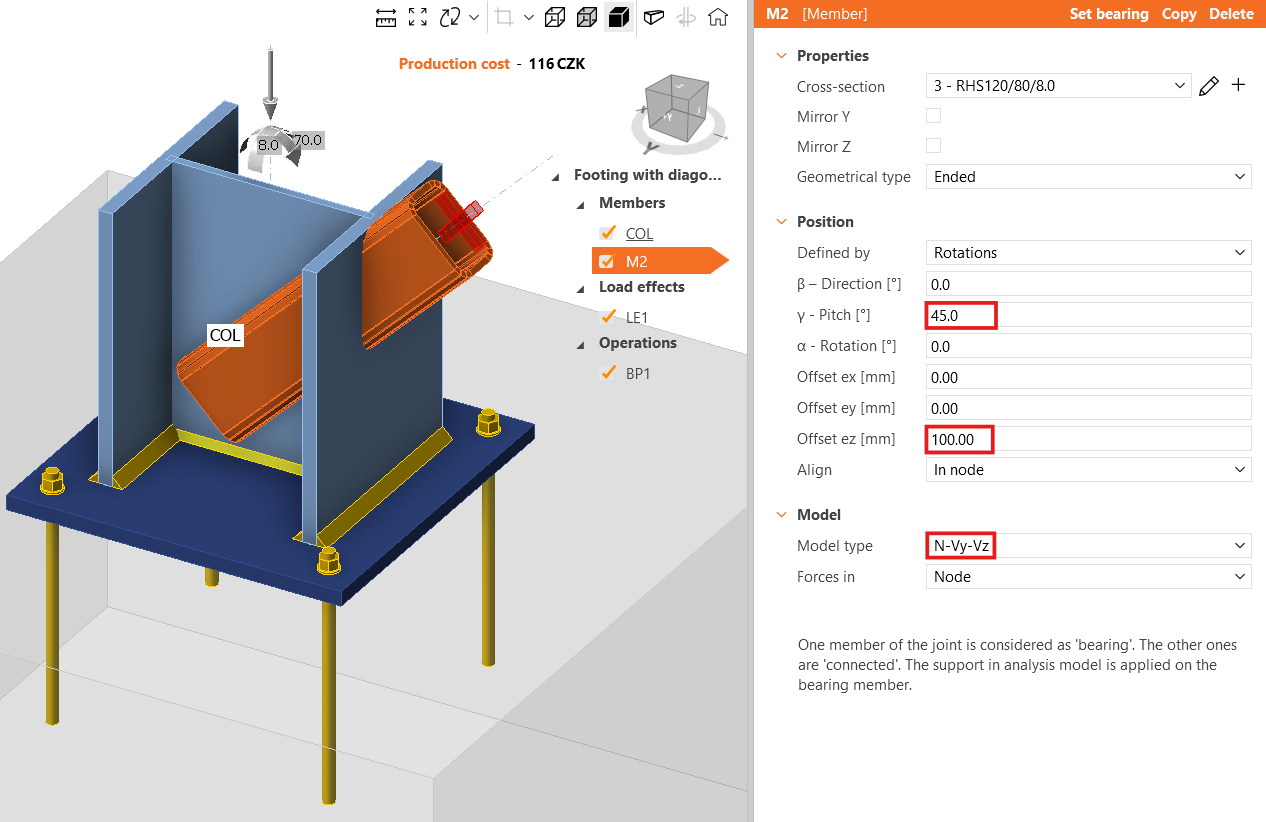Select the COL member in the tree
Screen dimensions: 1266x822
tap(639, 233)
